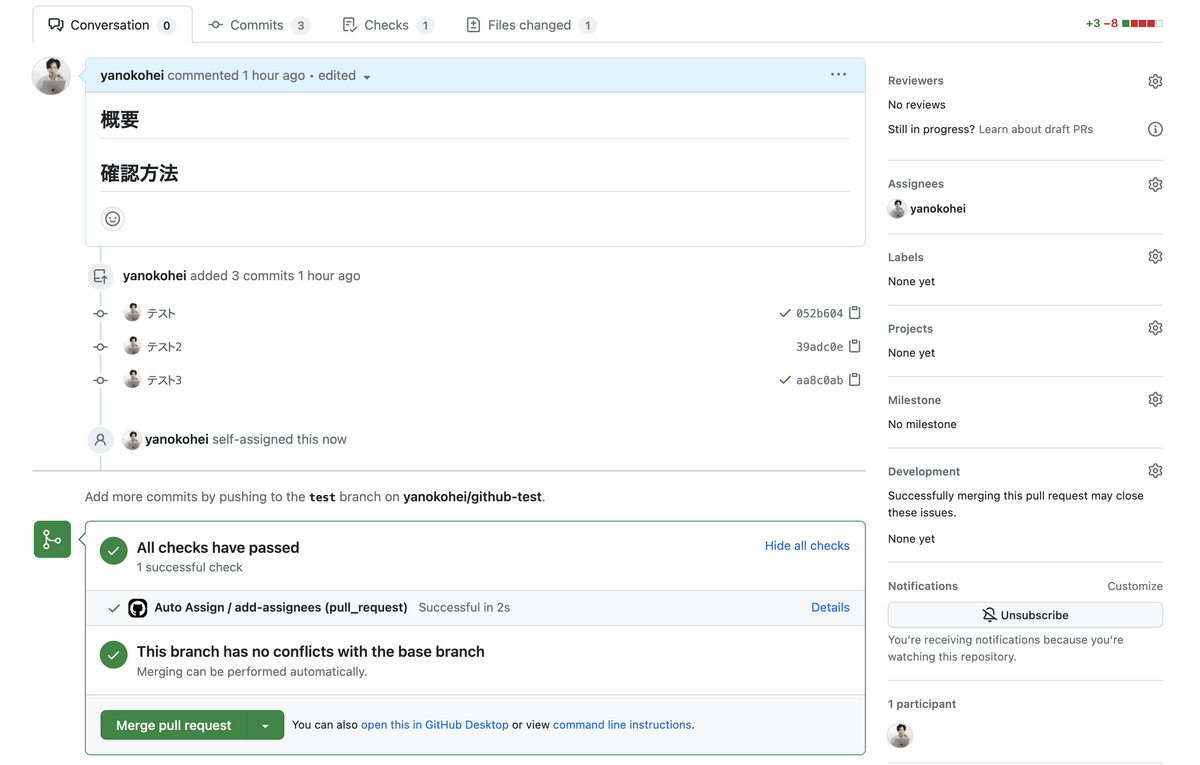Open the merge options caret dropdown
This screenshot has height=765, width=1200.
(x=265, y=724)
